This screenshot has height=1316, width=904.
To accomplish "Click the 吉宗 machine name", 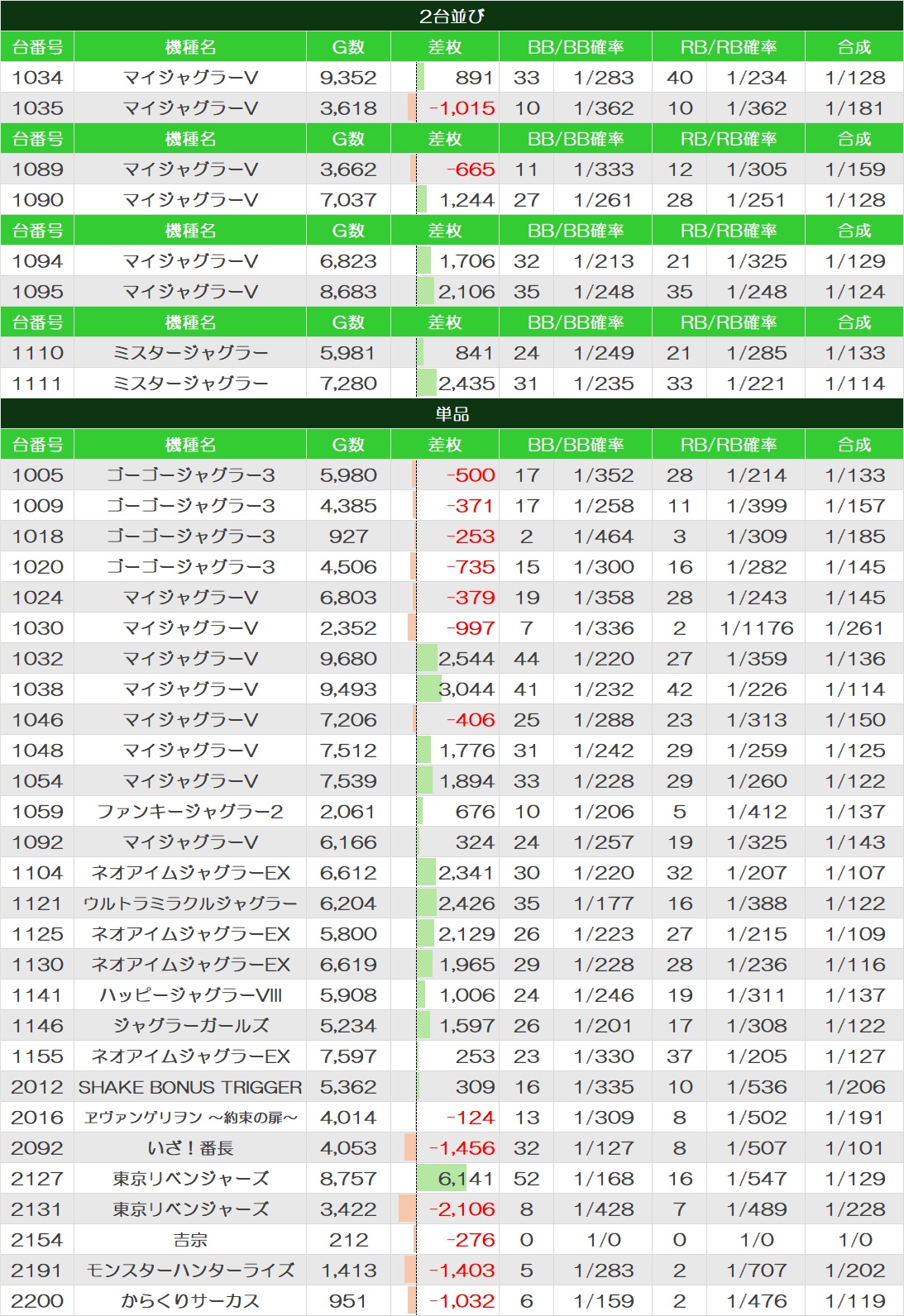I will tap(190, 1240).
